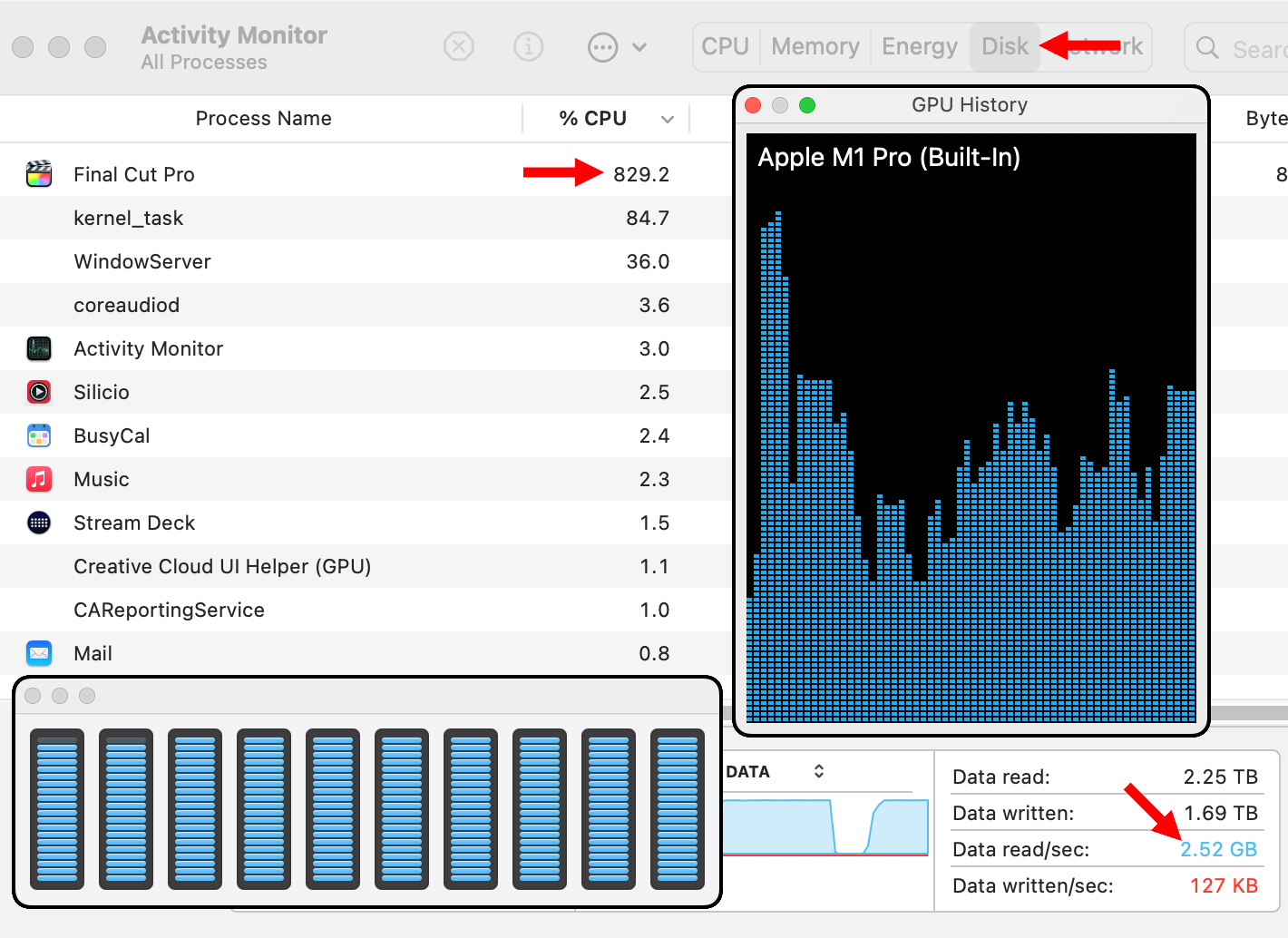Click the Stream Deck icon

pos(39,523)
